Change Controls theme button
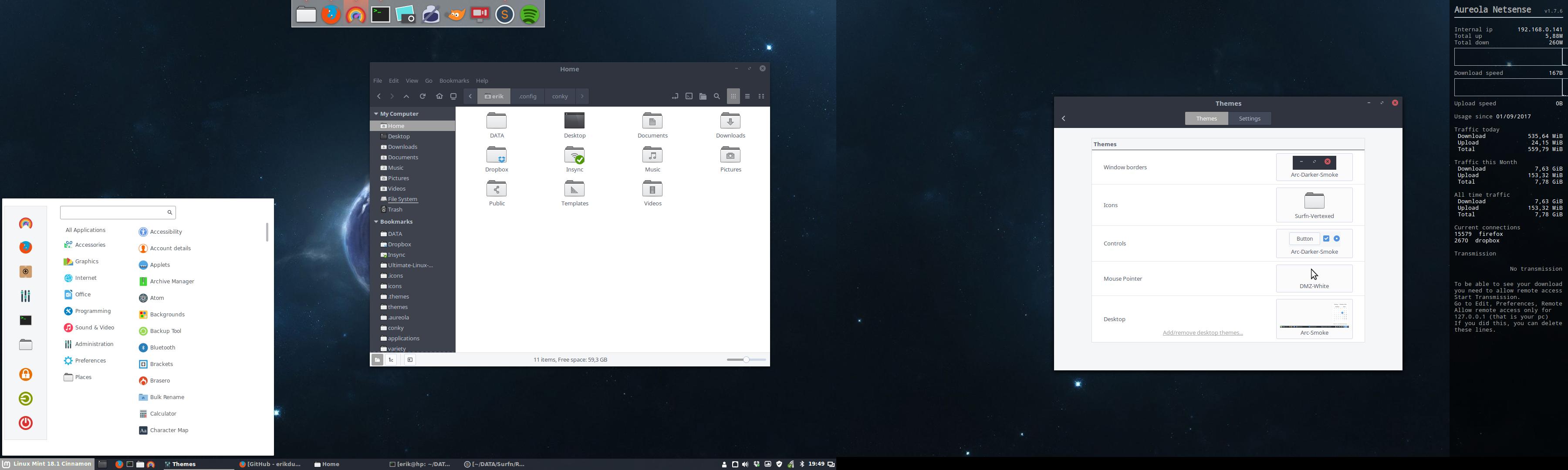This screenshot has width=1568, height=470. point(1314,244)
